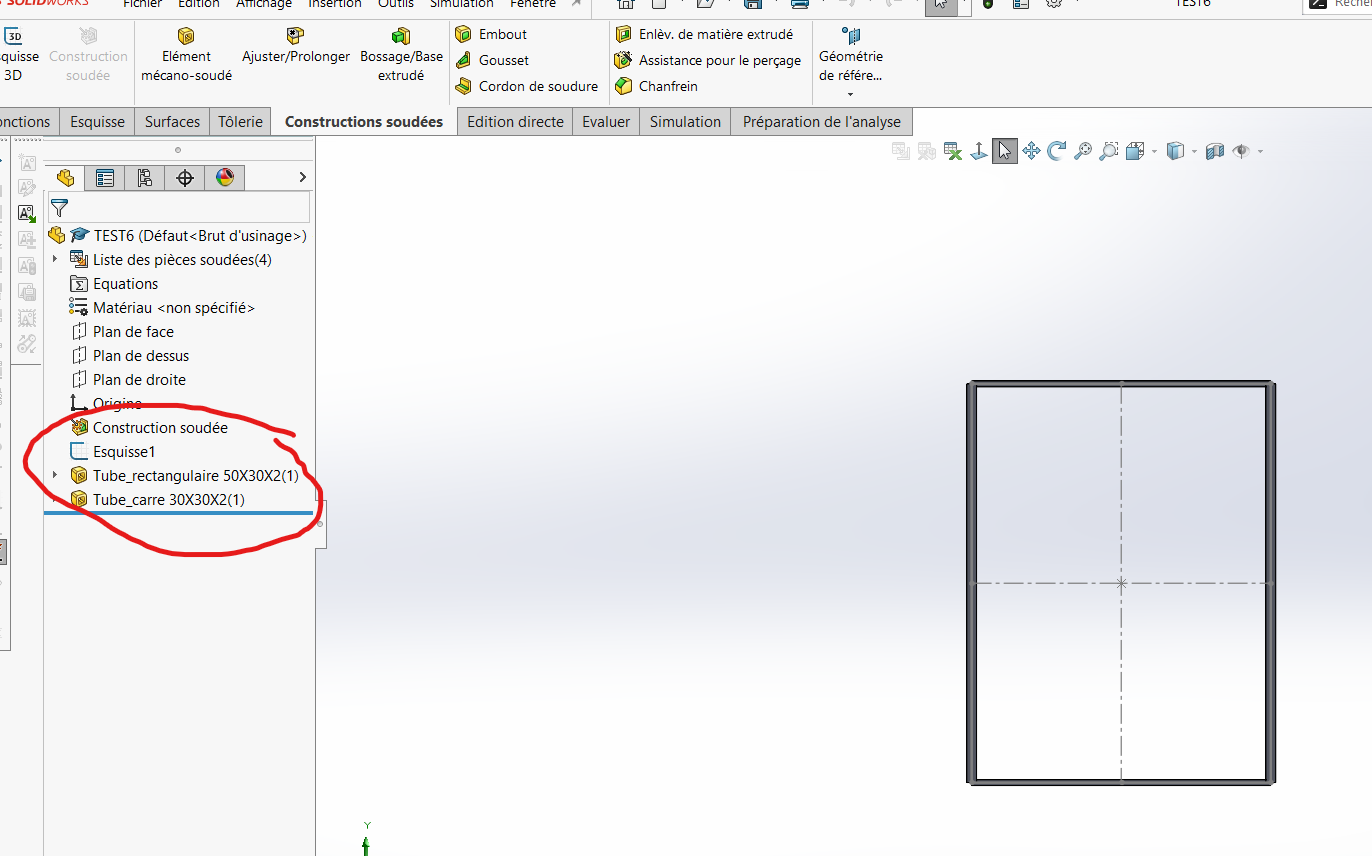Screen dimensions: 1372x856
Task: Expand the Tube_rectangulaire 50X30X2(1) feature
Action: click(x=55, y=475)
